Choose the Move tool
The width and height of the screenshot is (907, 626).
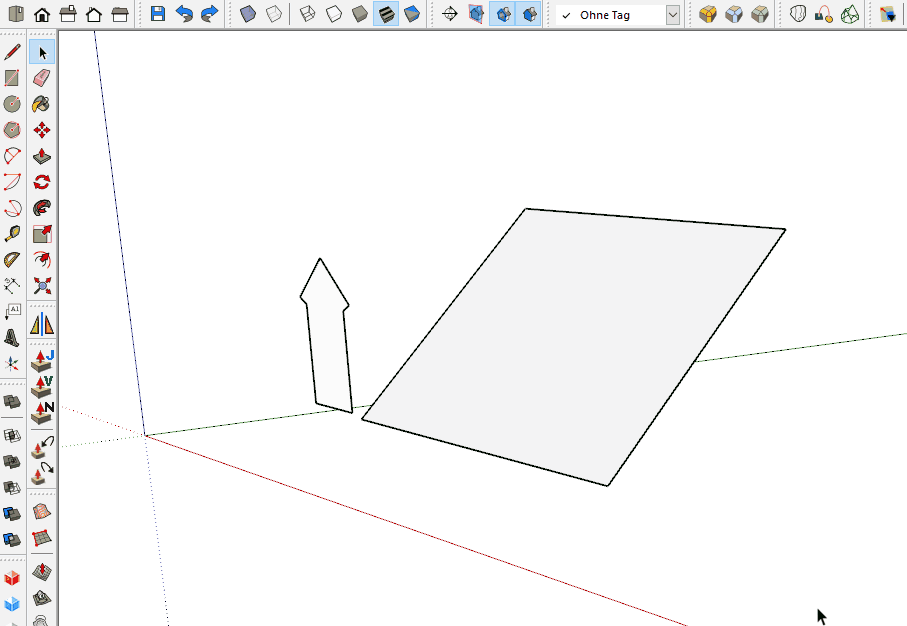[x=42, y=130]
